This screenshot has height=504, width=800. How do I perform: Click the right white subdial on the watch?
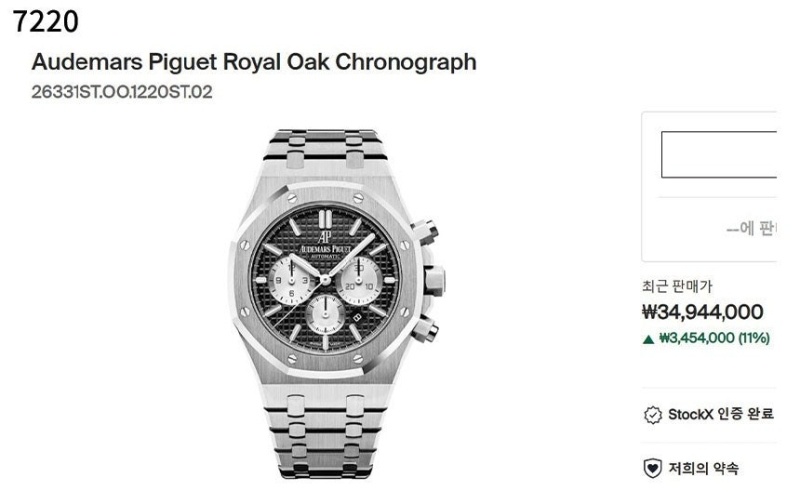360,275
